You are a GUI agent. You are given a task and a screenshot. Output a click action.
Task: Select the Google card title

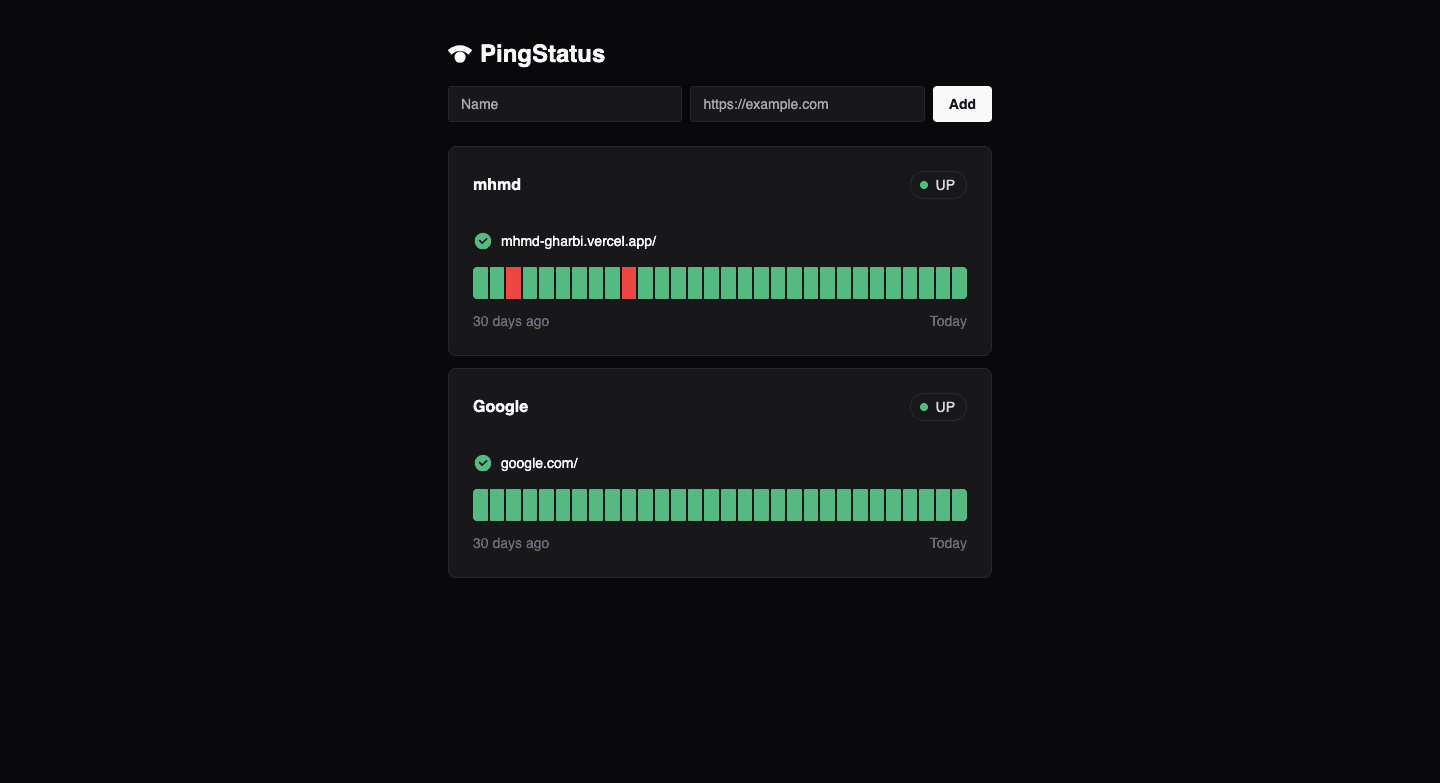click(x=500, y=407)
